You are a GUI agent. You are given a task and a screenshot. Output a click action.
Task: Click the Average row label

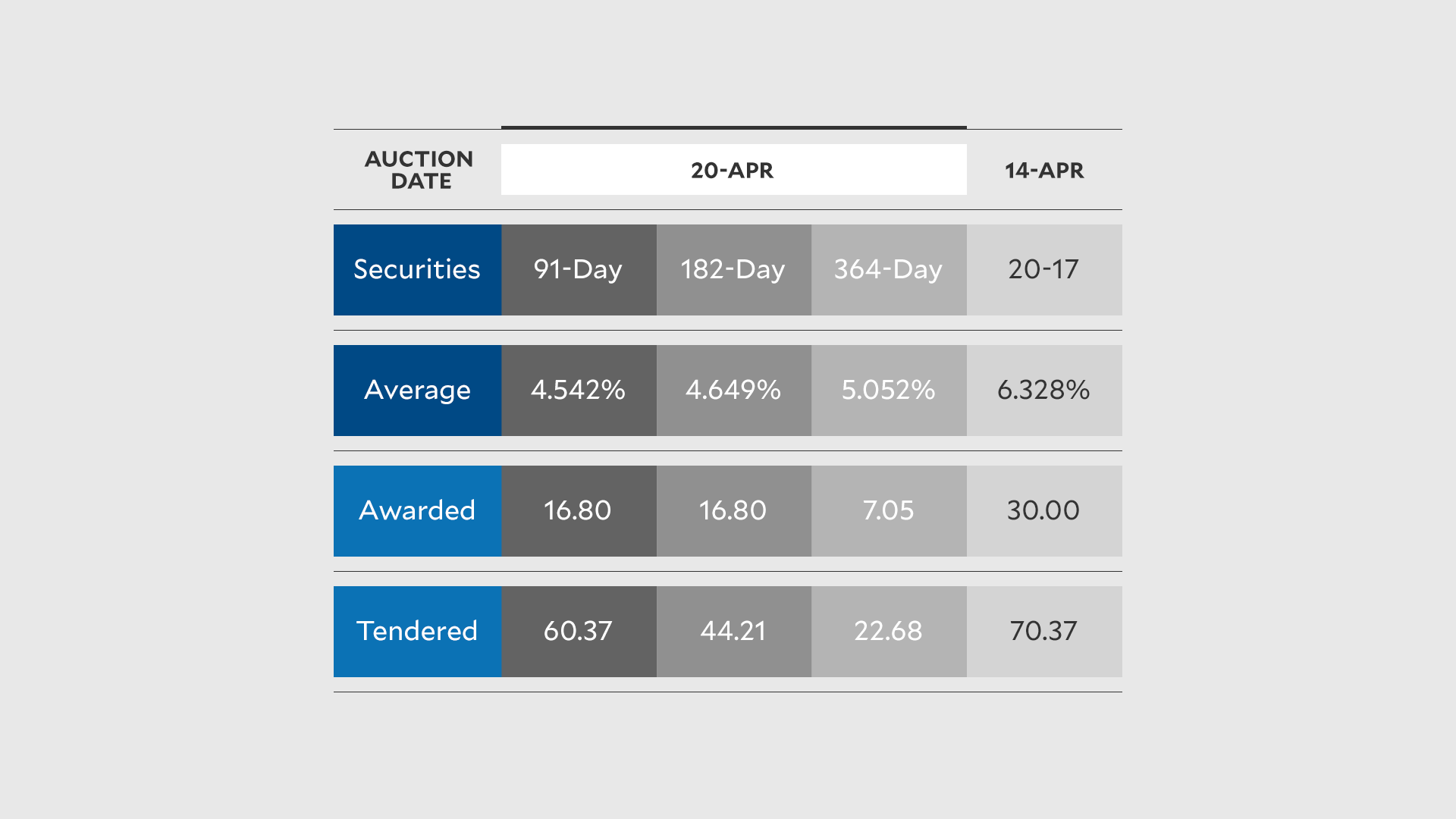click(x=417, y=391)
